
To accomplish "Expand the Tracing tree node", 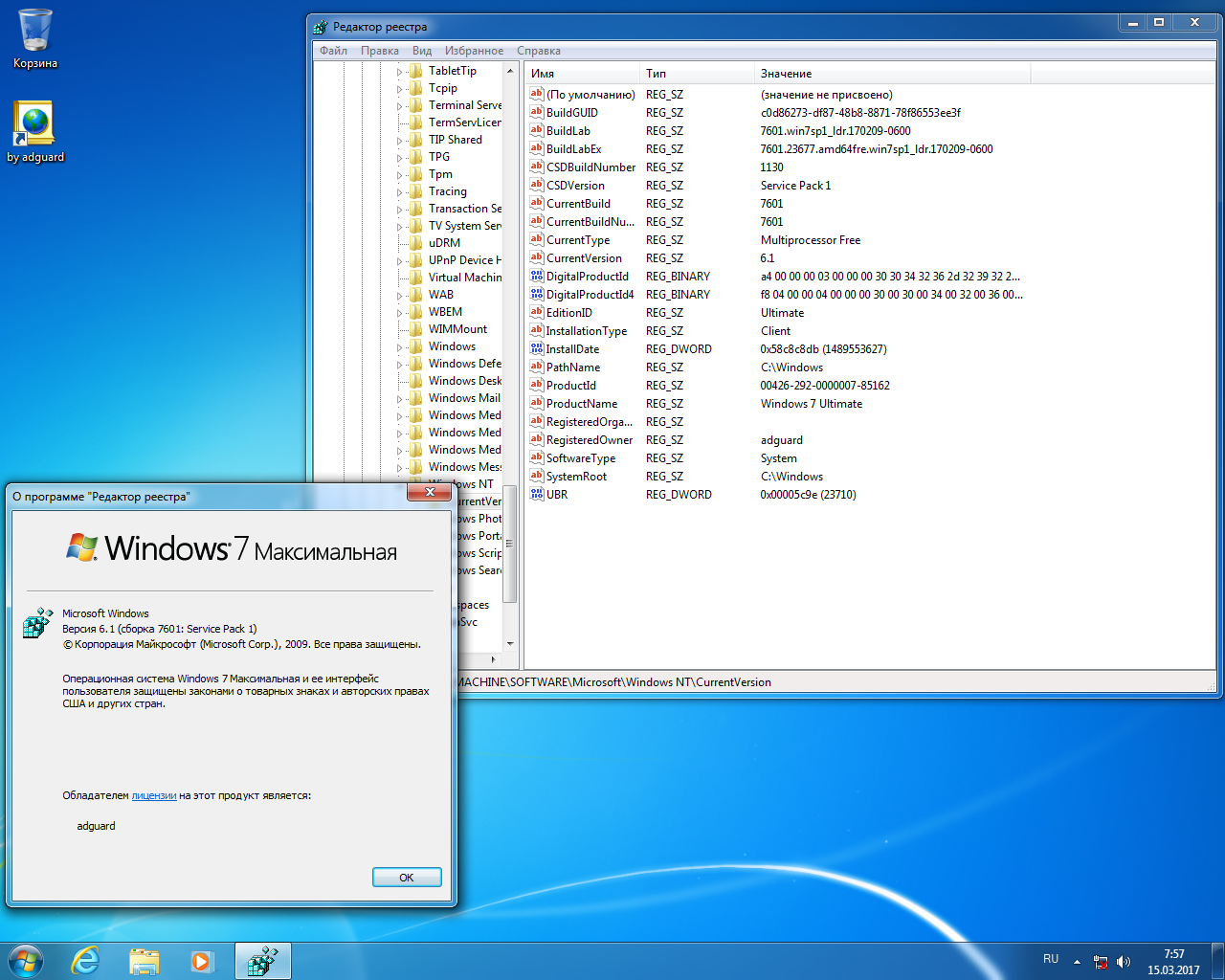I will [400, 192].
